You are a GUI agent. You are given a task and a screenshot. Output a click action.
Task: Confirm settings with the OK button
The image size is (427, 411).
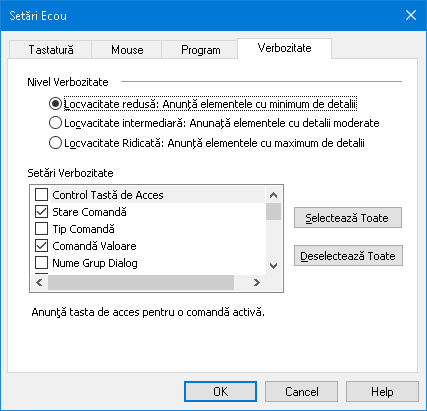[220, 391]
